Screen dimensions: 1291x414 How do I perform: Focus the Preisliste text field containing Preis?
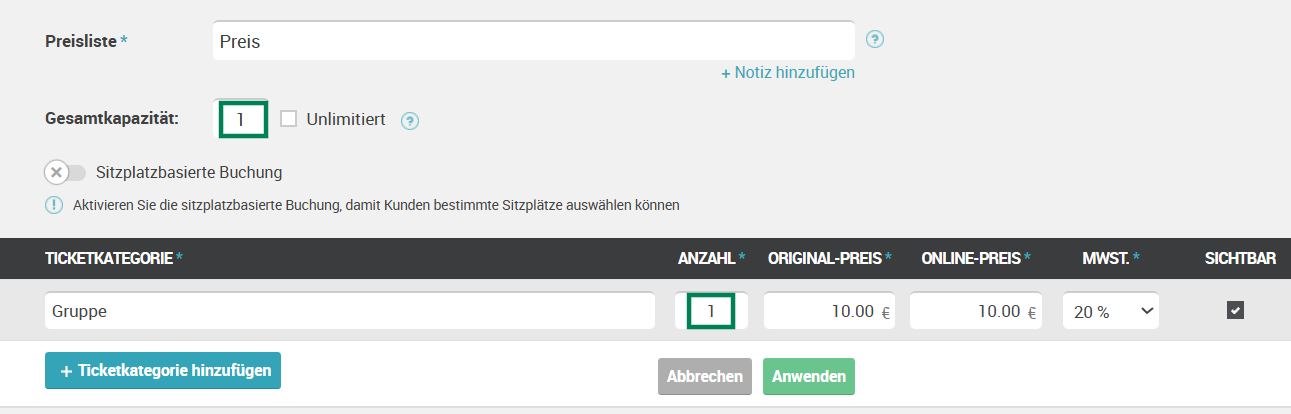tap(534, 41)
